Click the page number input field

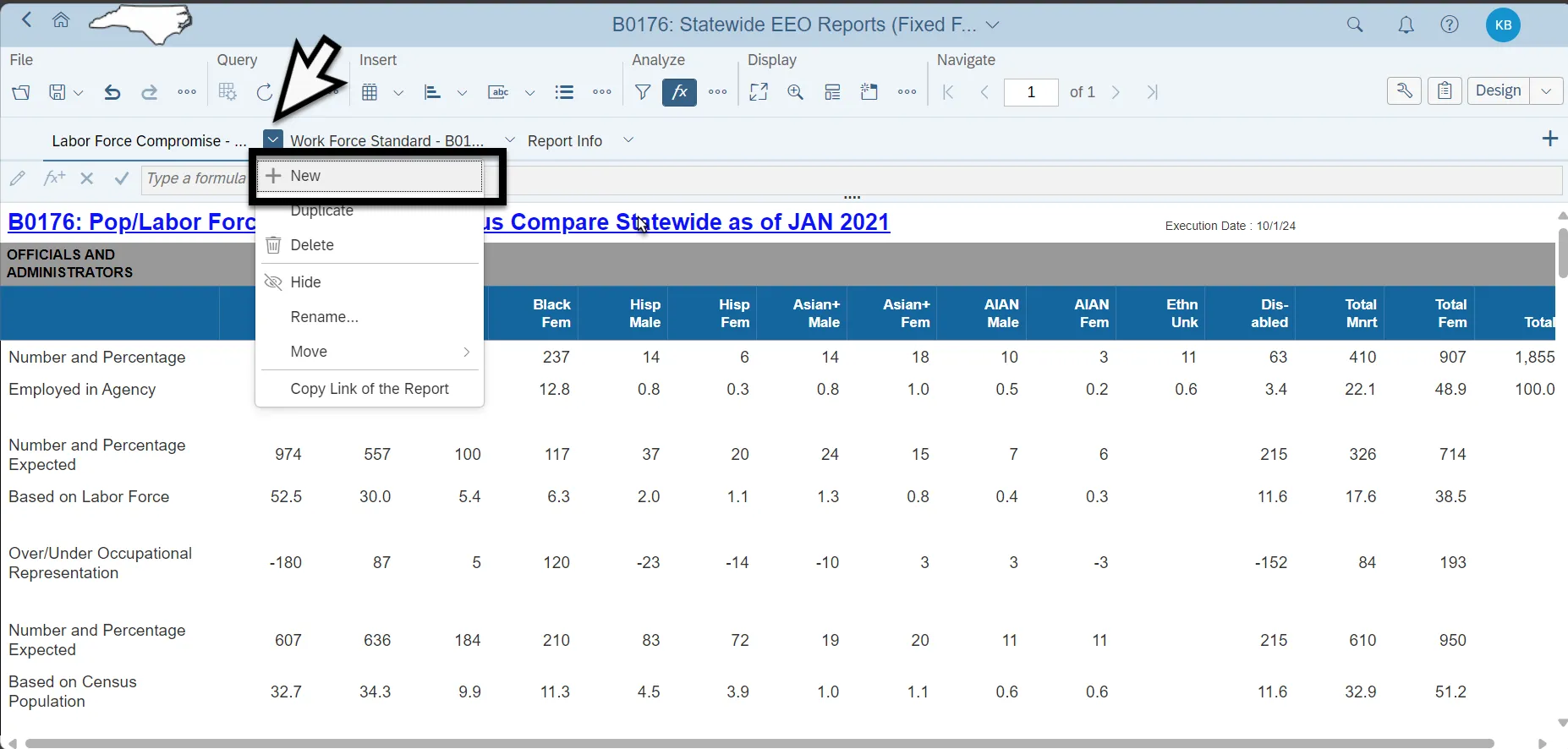1031,92
